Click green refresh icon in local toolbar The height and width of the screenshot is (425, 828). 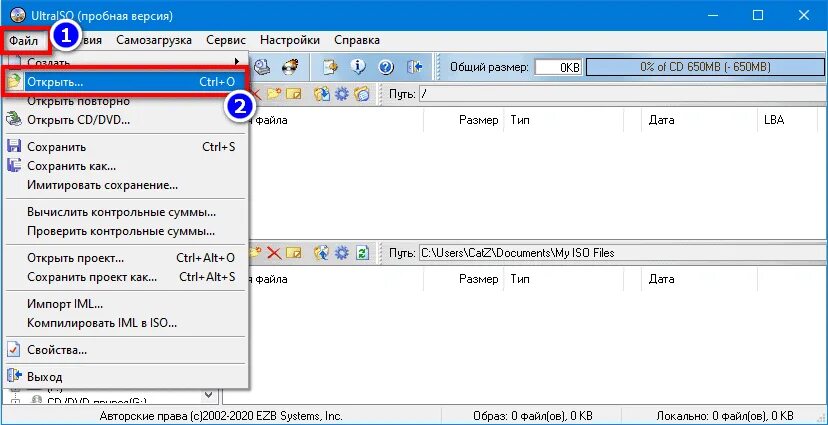(362, 253)
